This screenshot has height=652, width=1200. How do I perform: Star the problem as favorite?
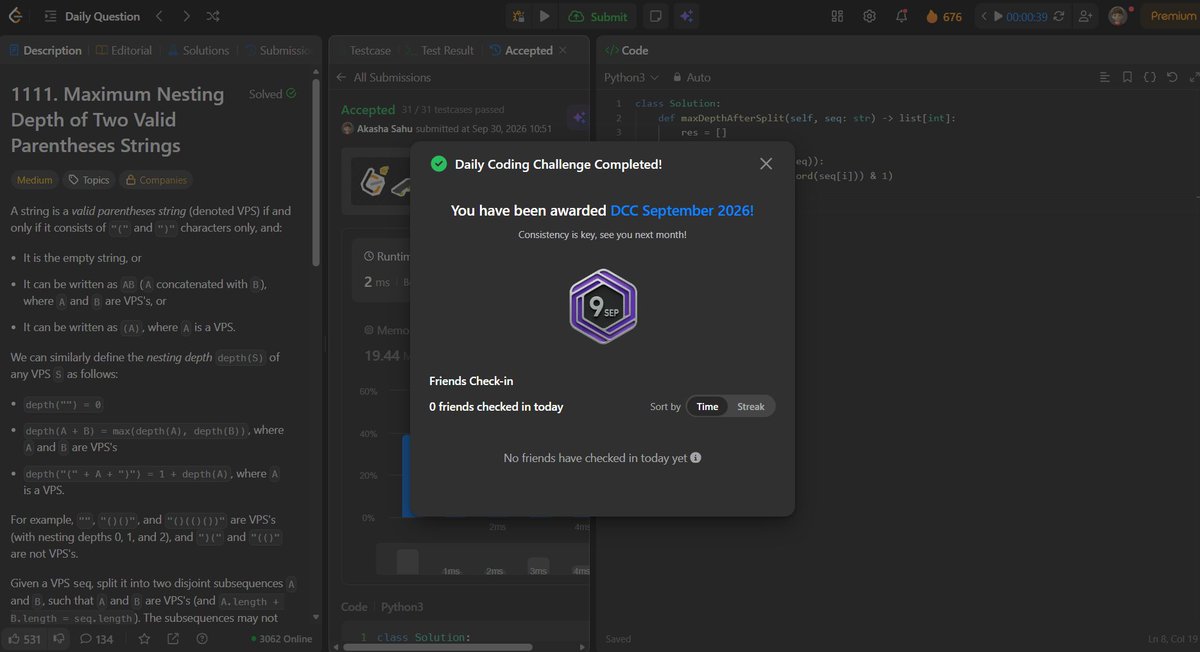[145, 638]
